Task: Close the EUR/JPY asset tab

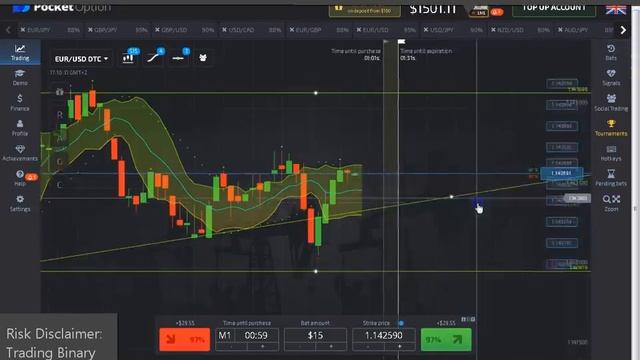Action: pos(23,30)
